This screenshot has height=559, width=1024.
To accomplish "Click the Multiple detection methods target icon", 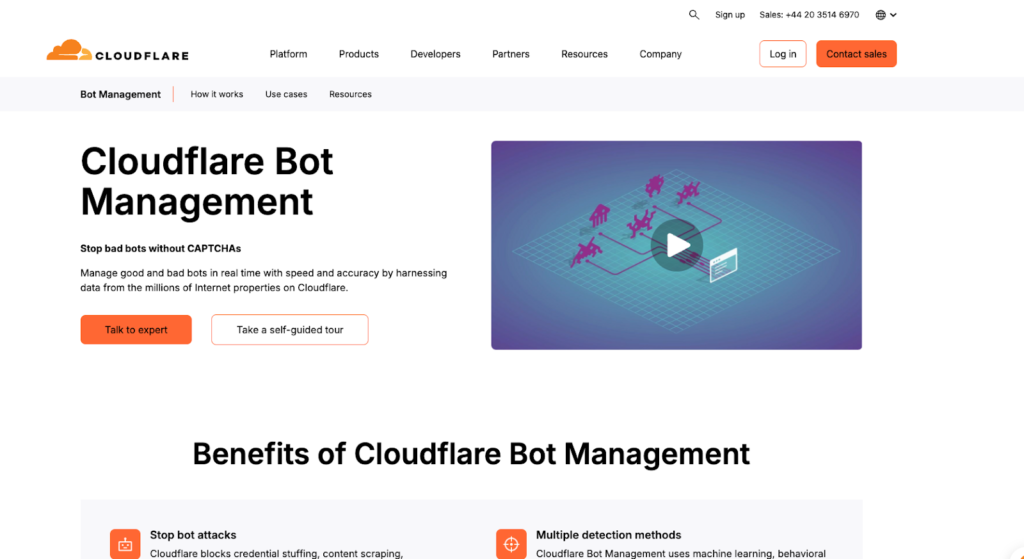I will pos(511,544).
